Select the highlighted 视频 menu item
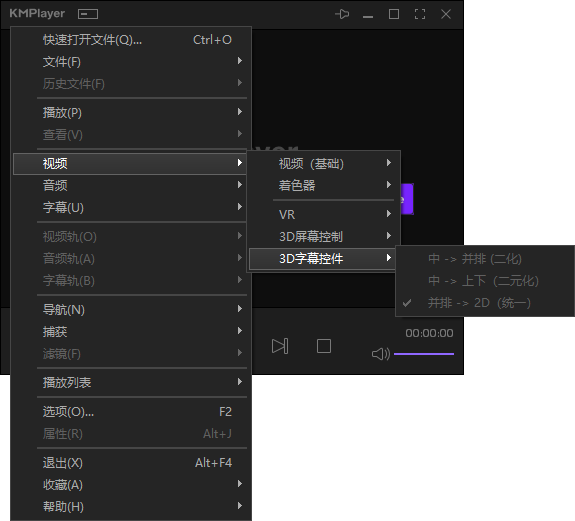 coord(130,163)
